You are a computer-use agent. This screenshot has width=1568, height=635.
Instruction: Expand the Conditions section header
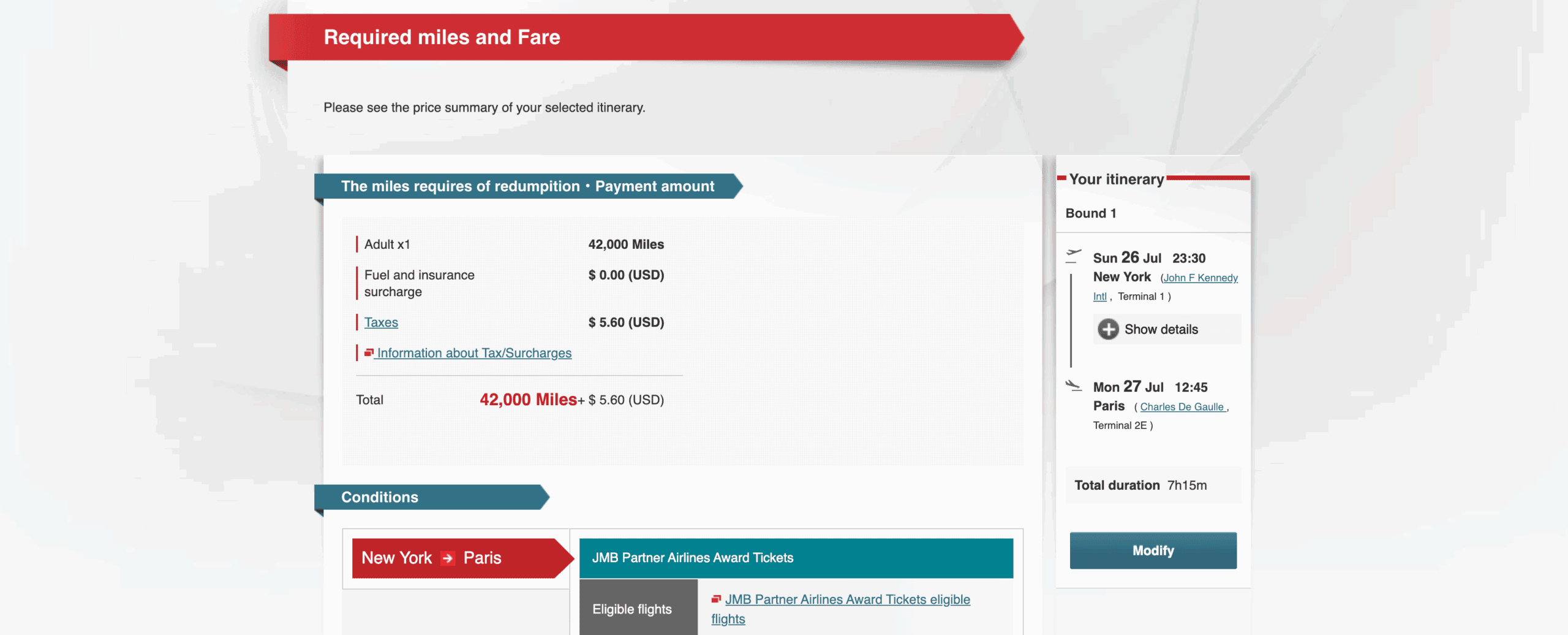[x=380, y=497]
